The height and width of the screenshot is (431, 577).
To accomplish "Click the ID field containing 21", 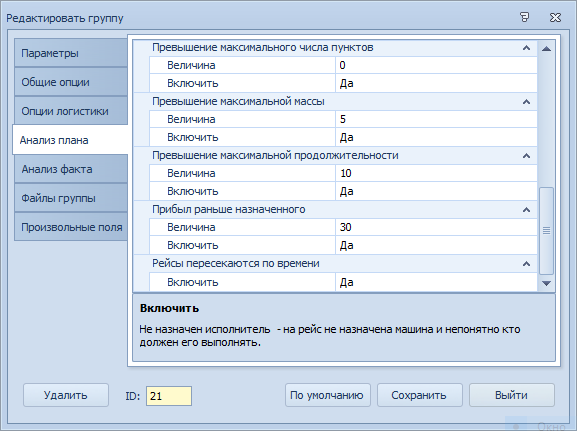I will tap(169, 396).
